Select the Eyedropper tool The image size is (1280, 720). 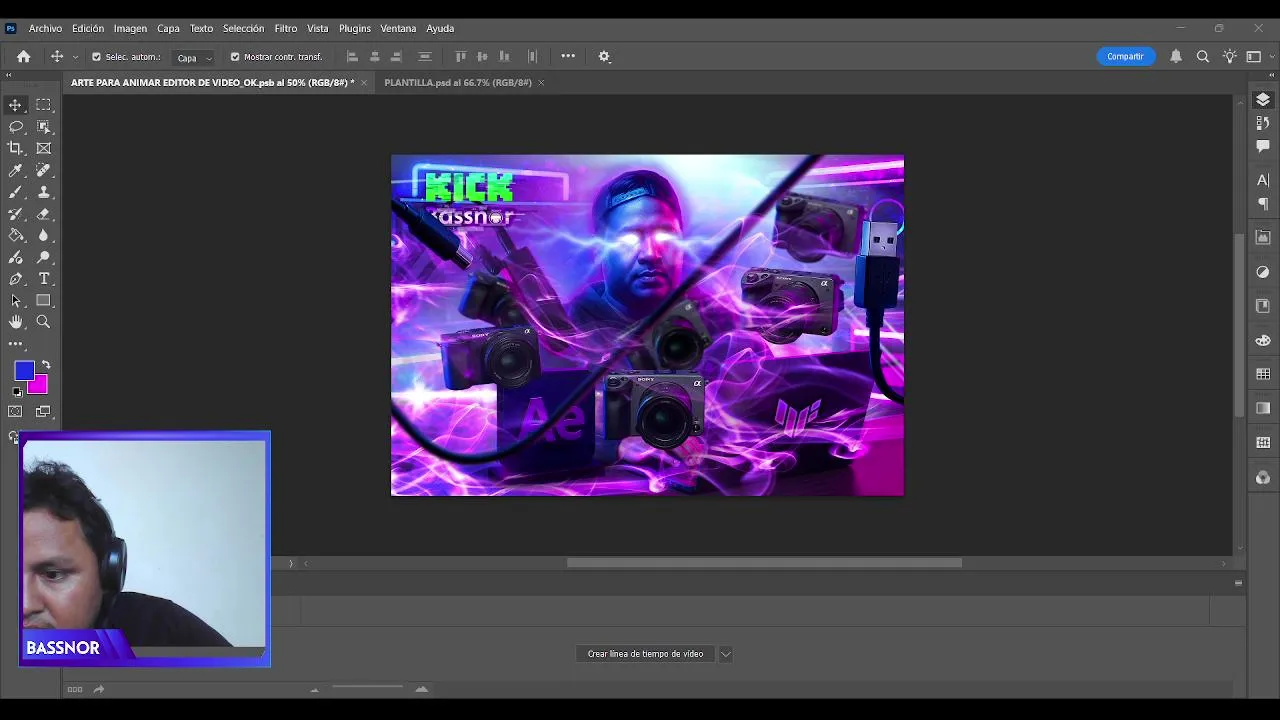16,170
